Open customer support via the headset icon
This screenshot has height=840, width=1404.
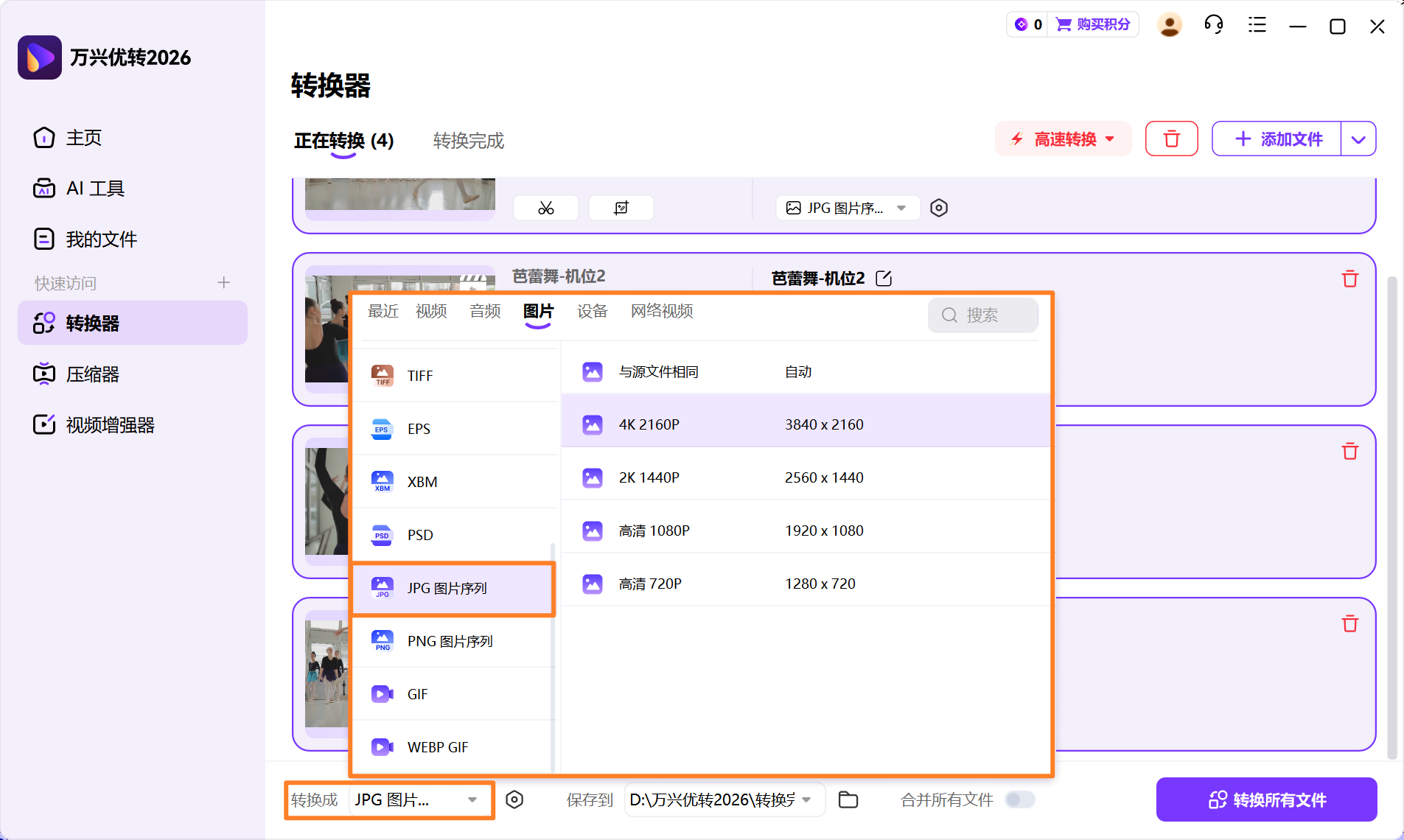coord(1212,24)
